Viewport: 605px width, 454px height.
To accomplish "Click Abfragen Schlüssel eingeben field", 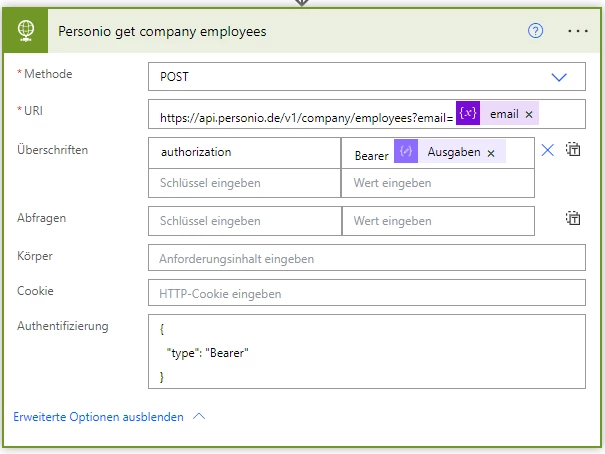I will [x=245, y=221].
